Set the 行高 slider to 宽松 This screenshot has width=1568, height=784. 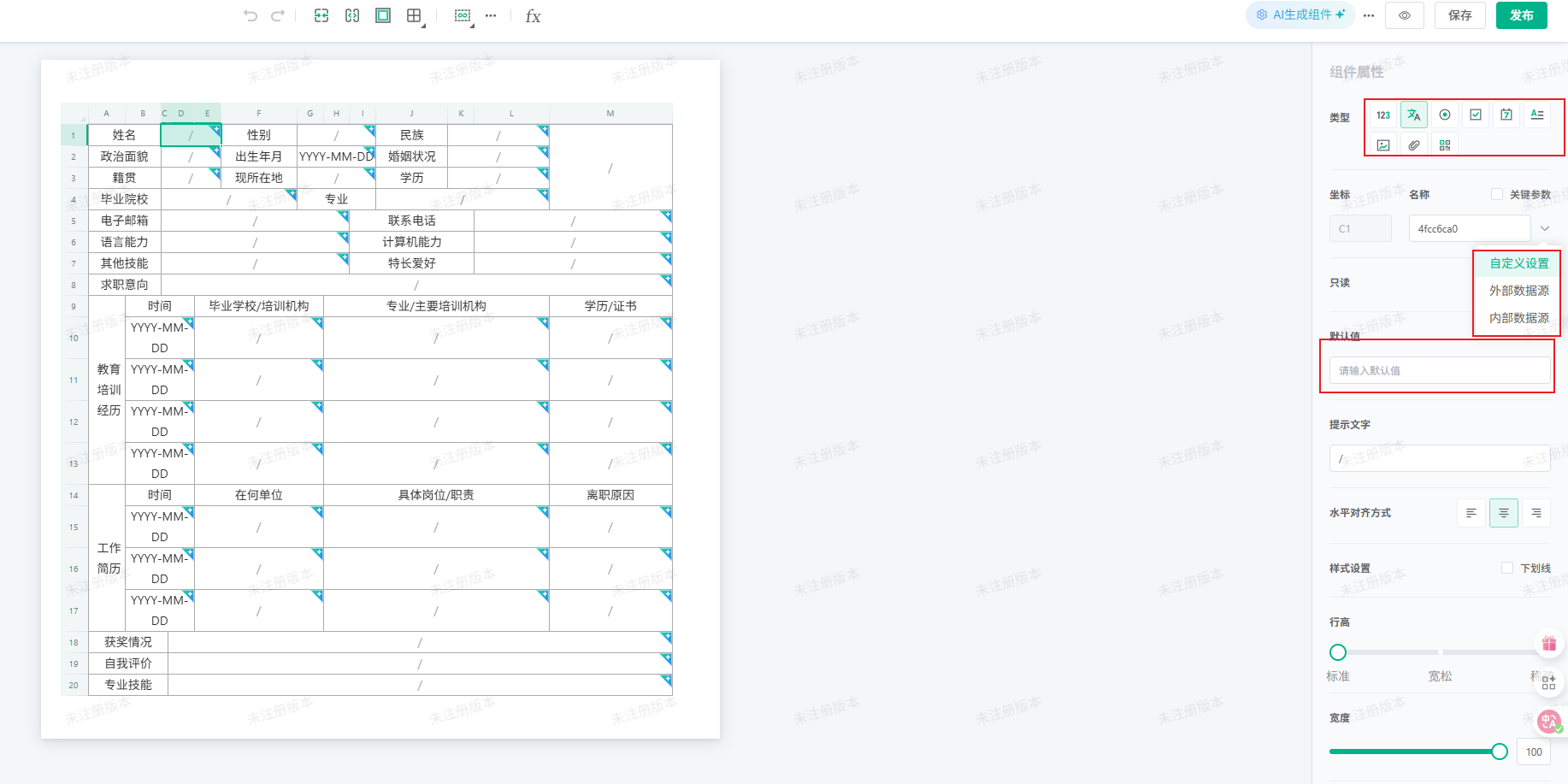point(1440,652)
